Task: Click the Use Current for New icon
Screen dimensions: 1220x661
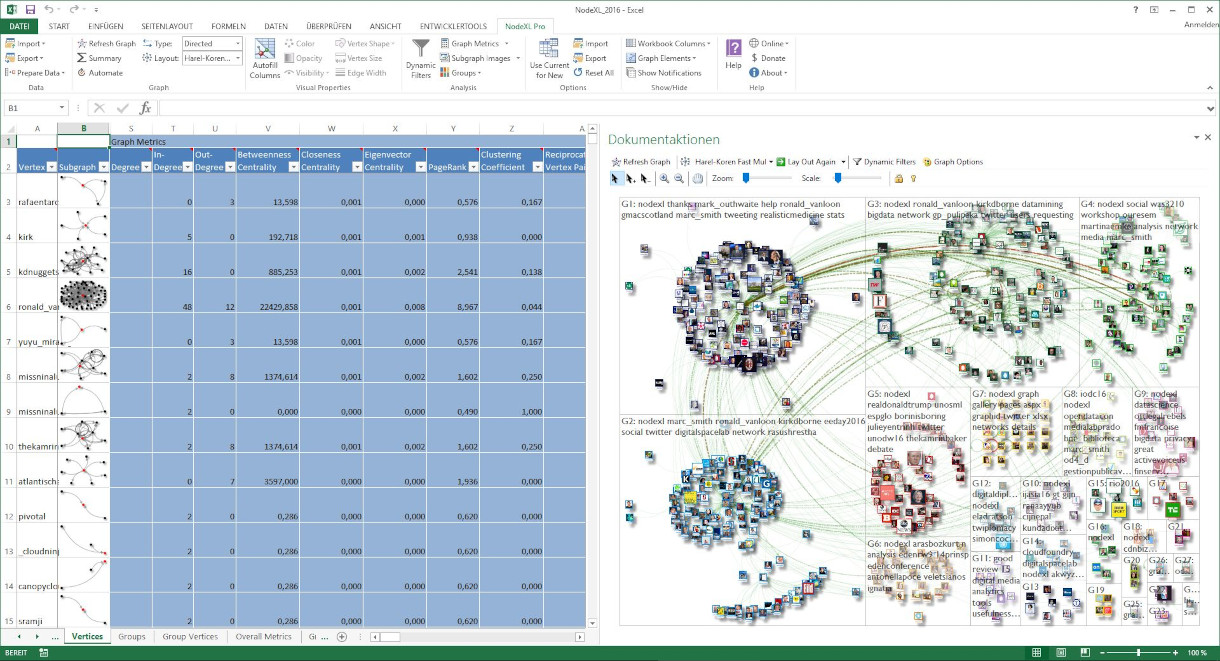Action: coord(549,58)
